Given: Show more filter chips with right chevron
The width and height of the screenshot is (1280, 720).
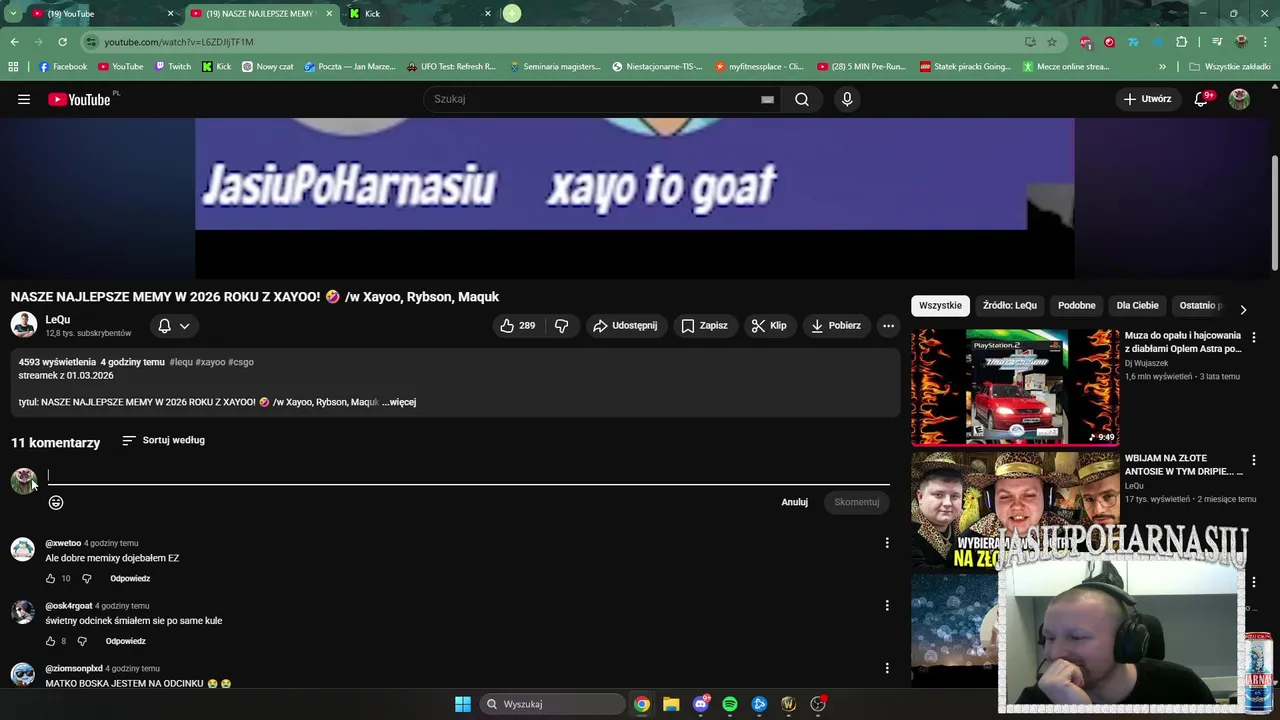Looking at the screenshot, I should pos(1243,310).
